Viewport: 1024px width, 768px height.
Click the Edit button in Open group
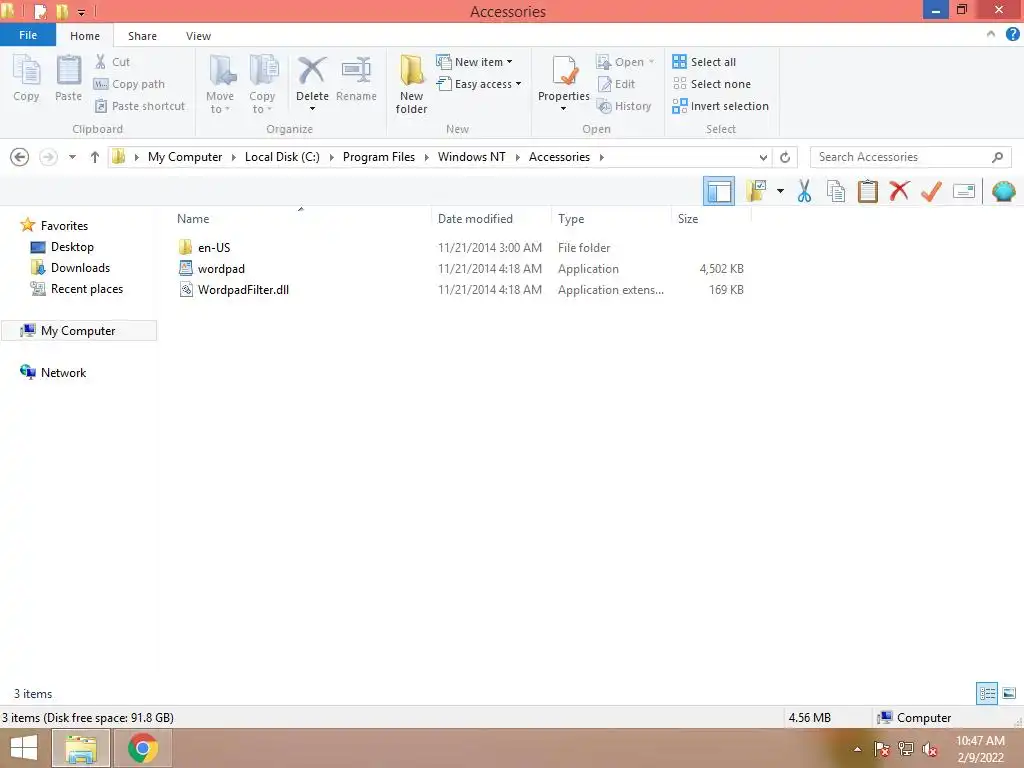tap(616, 84)
